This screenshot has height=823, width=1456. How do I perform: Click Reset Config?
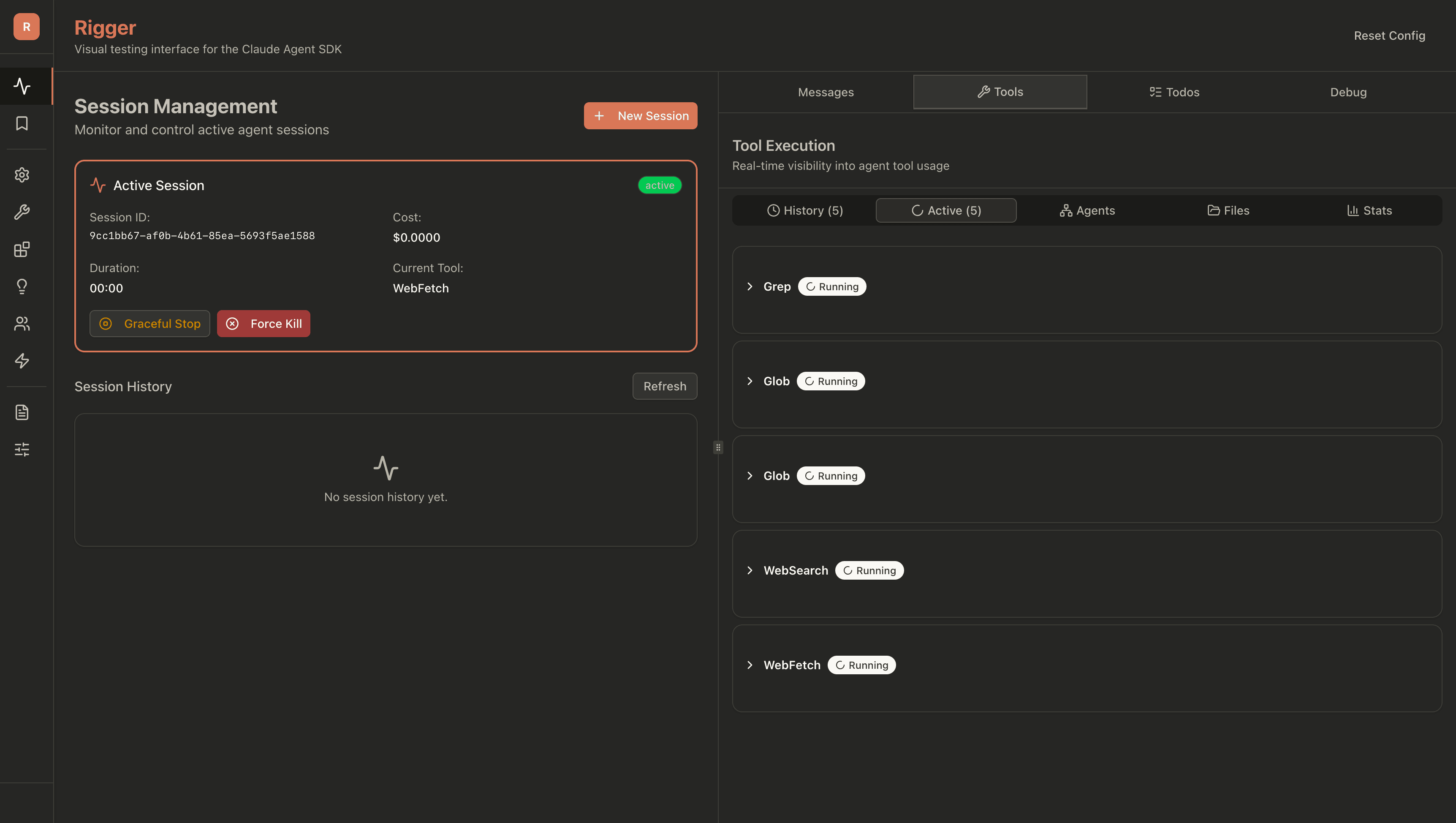tap(1389, 35)
